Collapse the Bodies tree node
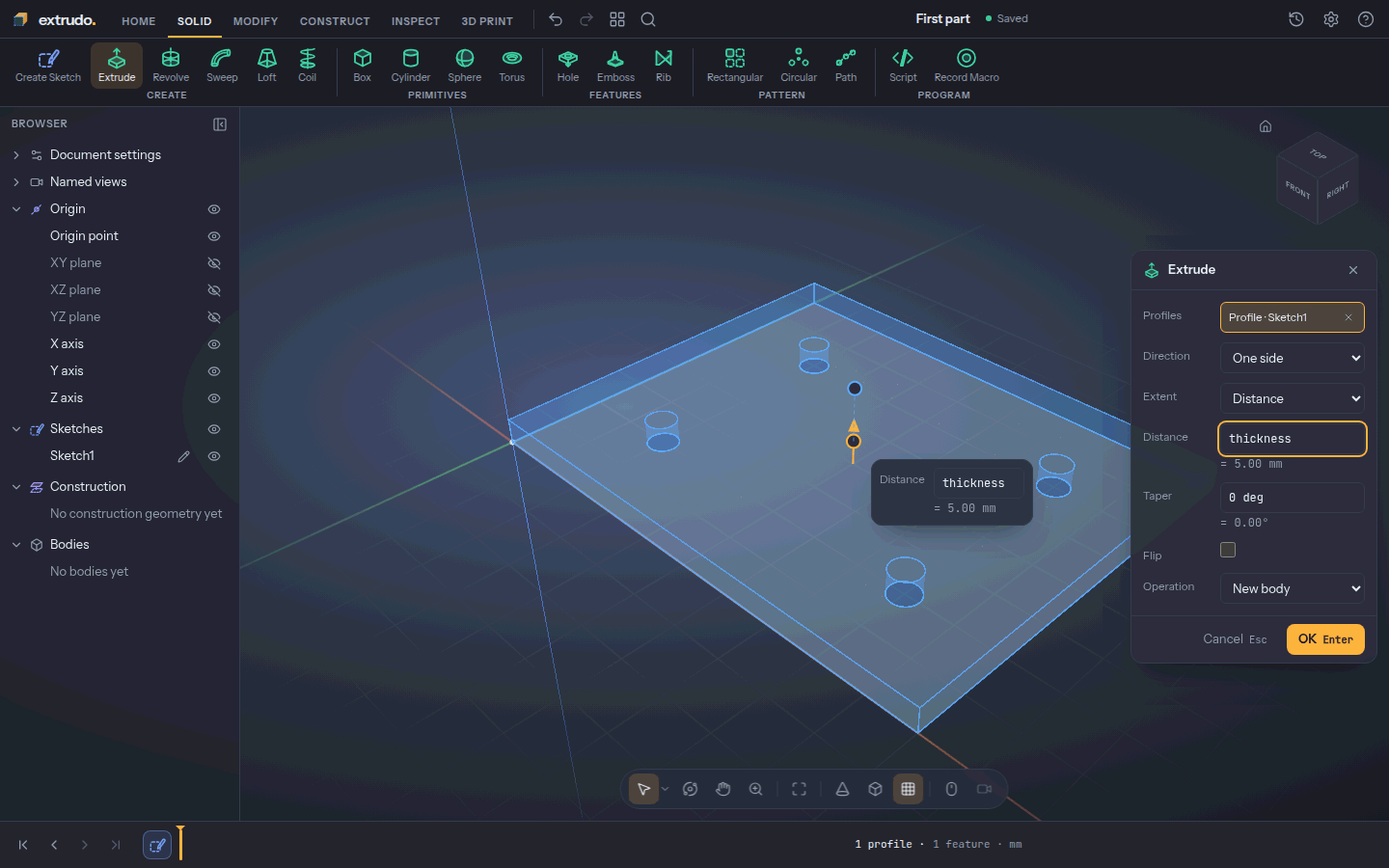1389x868 pixels. pyautogui.click(x=16, y=545)
